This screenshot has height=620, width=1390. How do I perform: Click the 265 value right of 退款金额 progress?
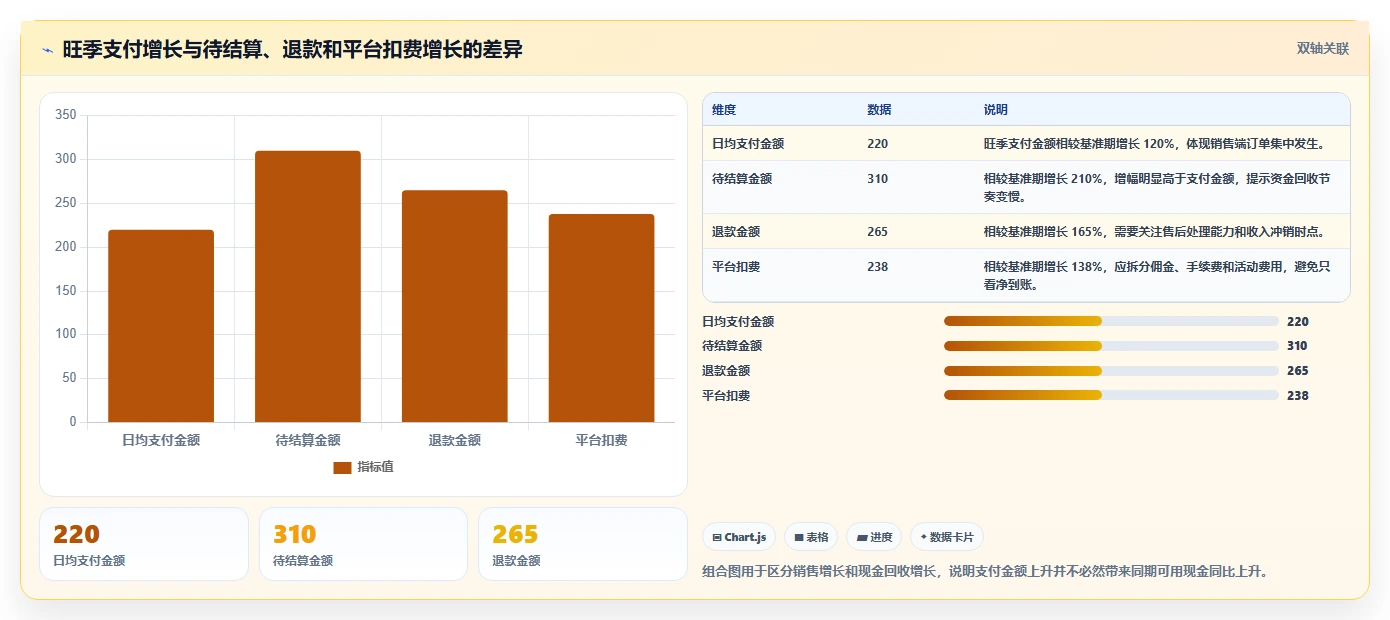(x=1298, y=371)
